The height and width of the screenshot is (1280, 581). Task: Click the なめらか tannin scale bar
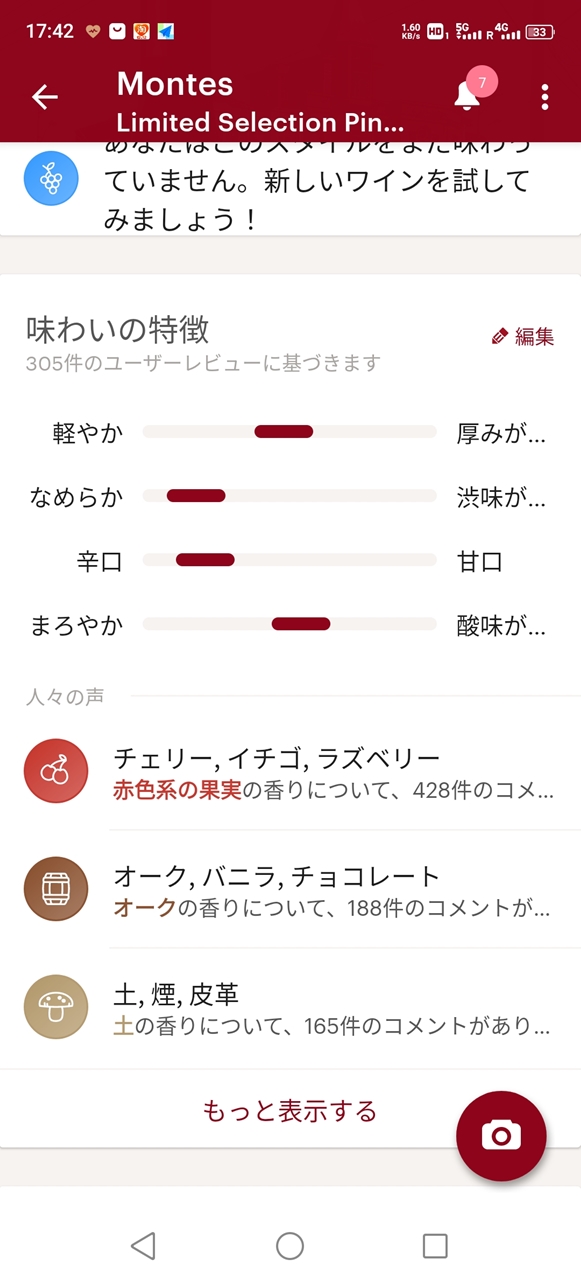coord(289,496)
